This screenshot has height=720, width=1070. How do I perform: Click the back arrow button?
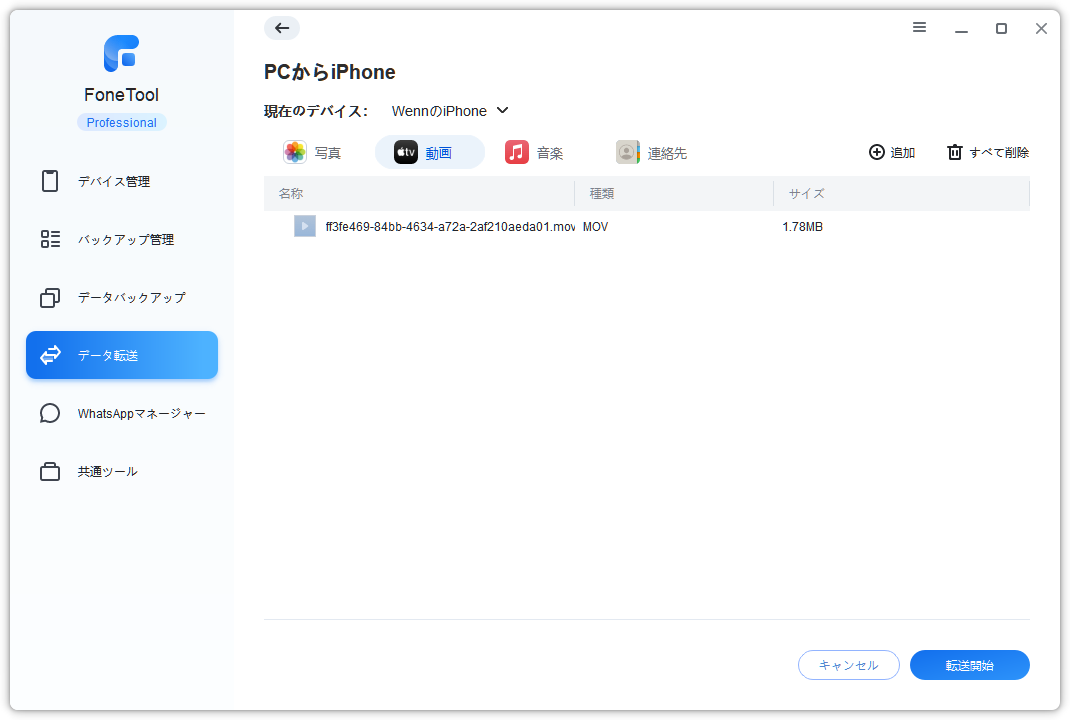pyautogui.click(x=282, y=28)
